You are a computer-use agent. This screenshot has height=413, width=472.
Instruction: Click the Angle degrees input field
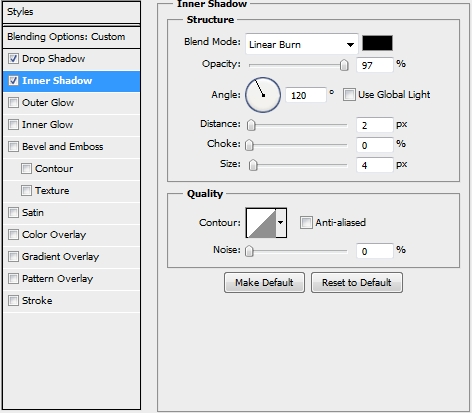pyautogui.click(x=306, y=95)
